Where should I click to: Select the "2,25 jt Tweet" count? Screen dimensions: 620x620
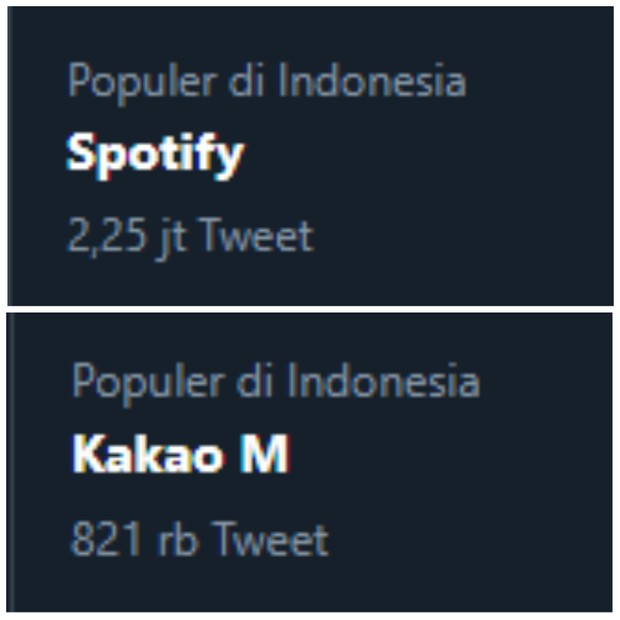coord(190,237)
